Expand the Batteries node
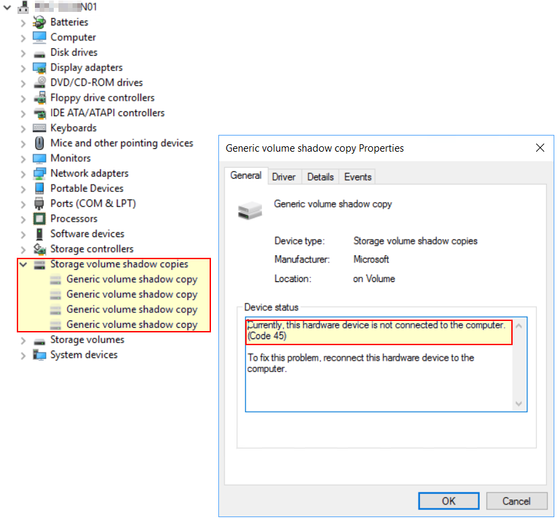This screenshot has height=519, width=559. coord(23,23)
